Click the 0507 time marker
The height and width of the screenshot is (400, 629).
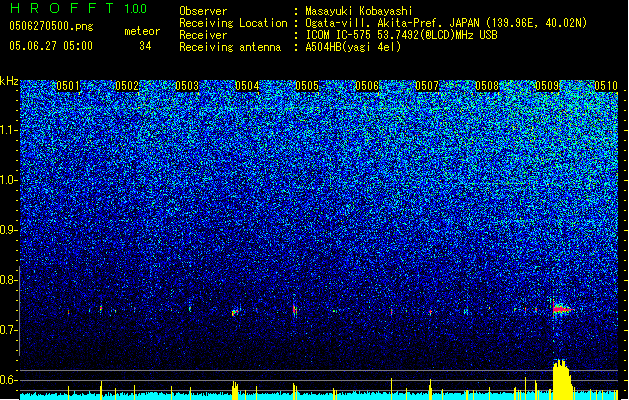(427, 86)
